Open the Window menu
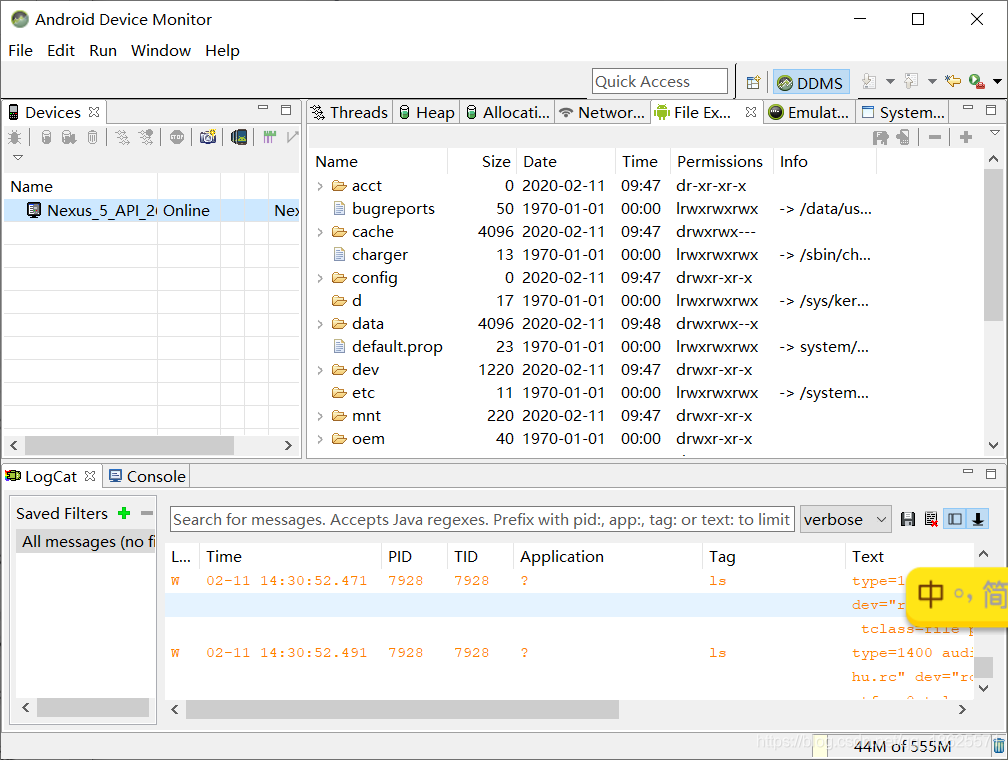 point(161,50)
